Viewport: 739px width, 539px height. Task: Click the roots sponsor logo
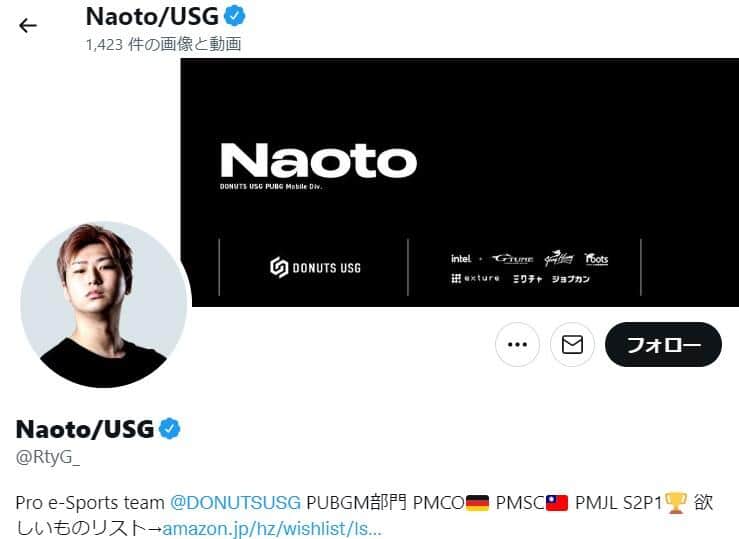pos(596,259)
